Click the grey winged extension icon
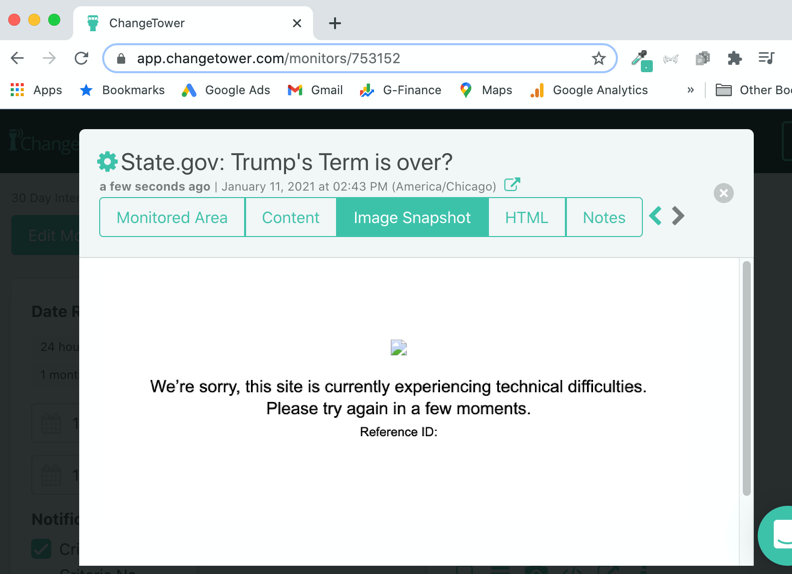Screen dimensions: 792x574 click(x=671, y=59)
